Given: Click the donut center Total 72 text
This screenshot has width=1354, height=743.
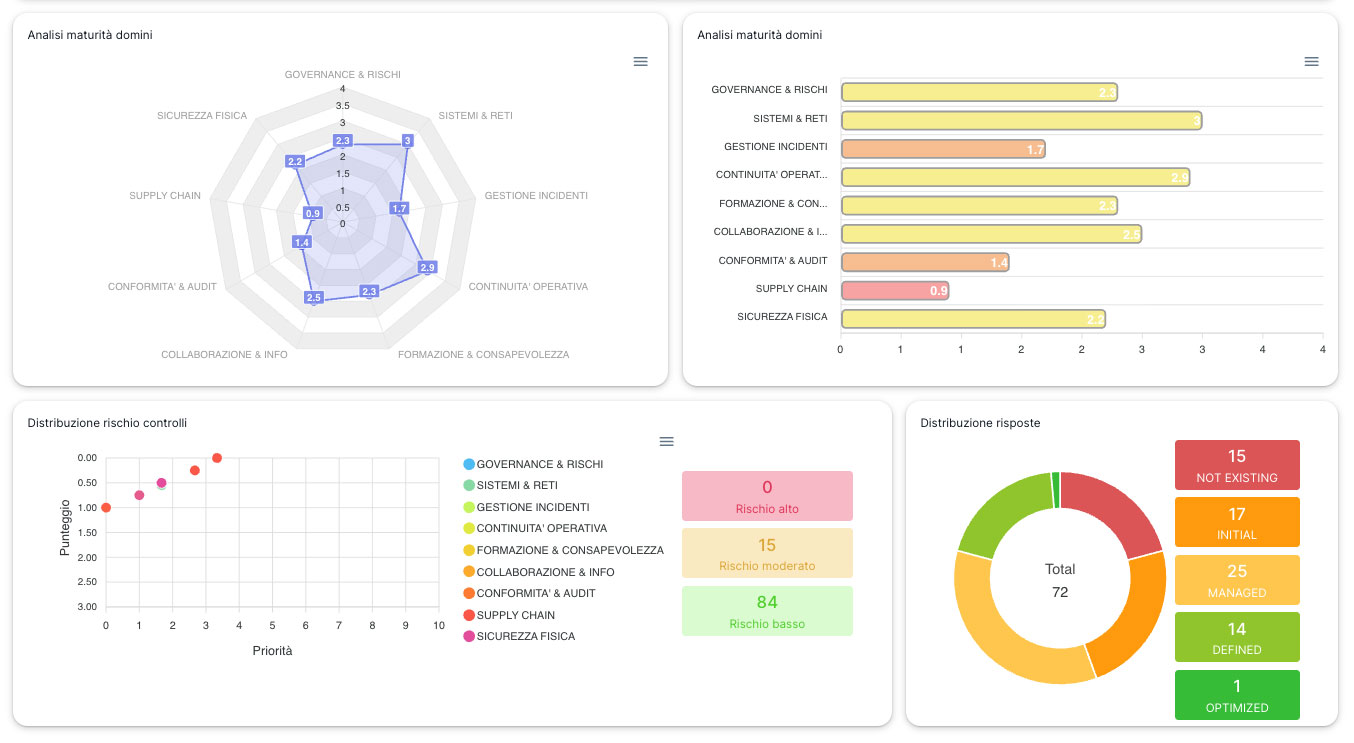Looking at the screenshot, I should coord(1060,580).
